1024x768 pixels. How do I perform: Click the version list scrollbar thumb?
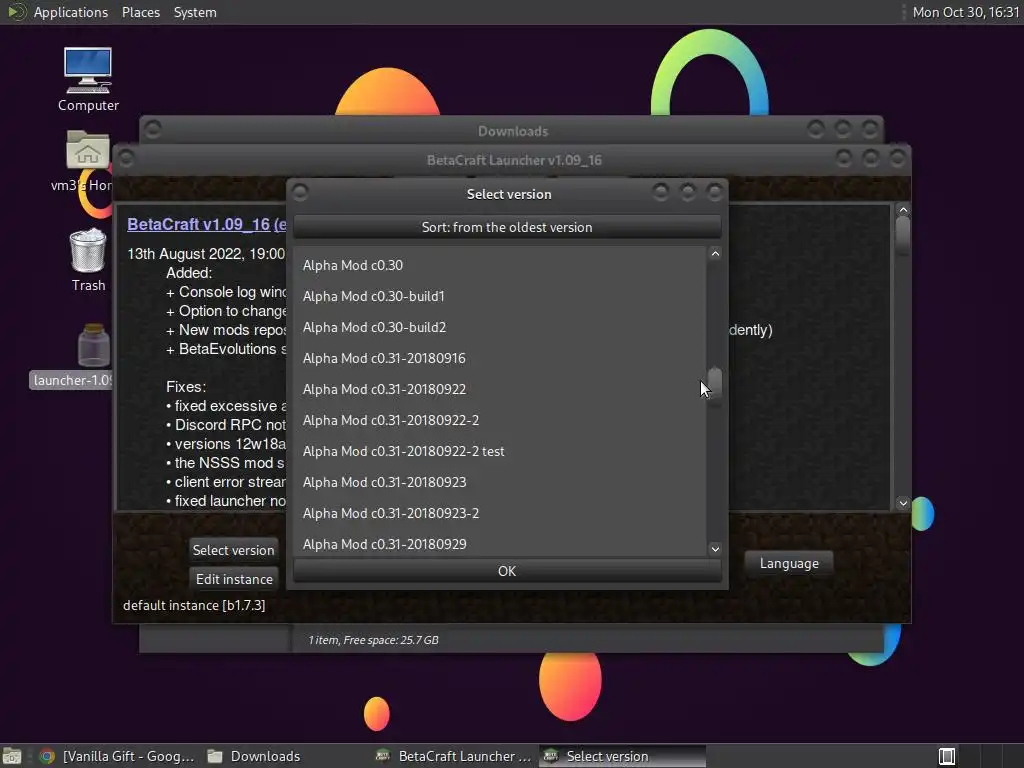715,383
